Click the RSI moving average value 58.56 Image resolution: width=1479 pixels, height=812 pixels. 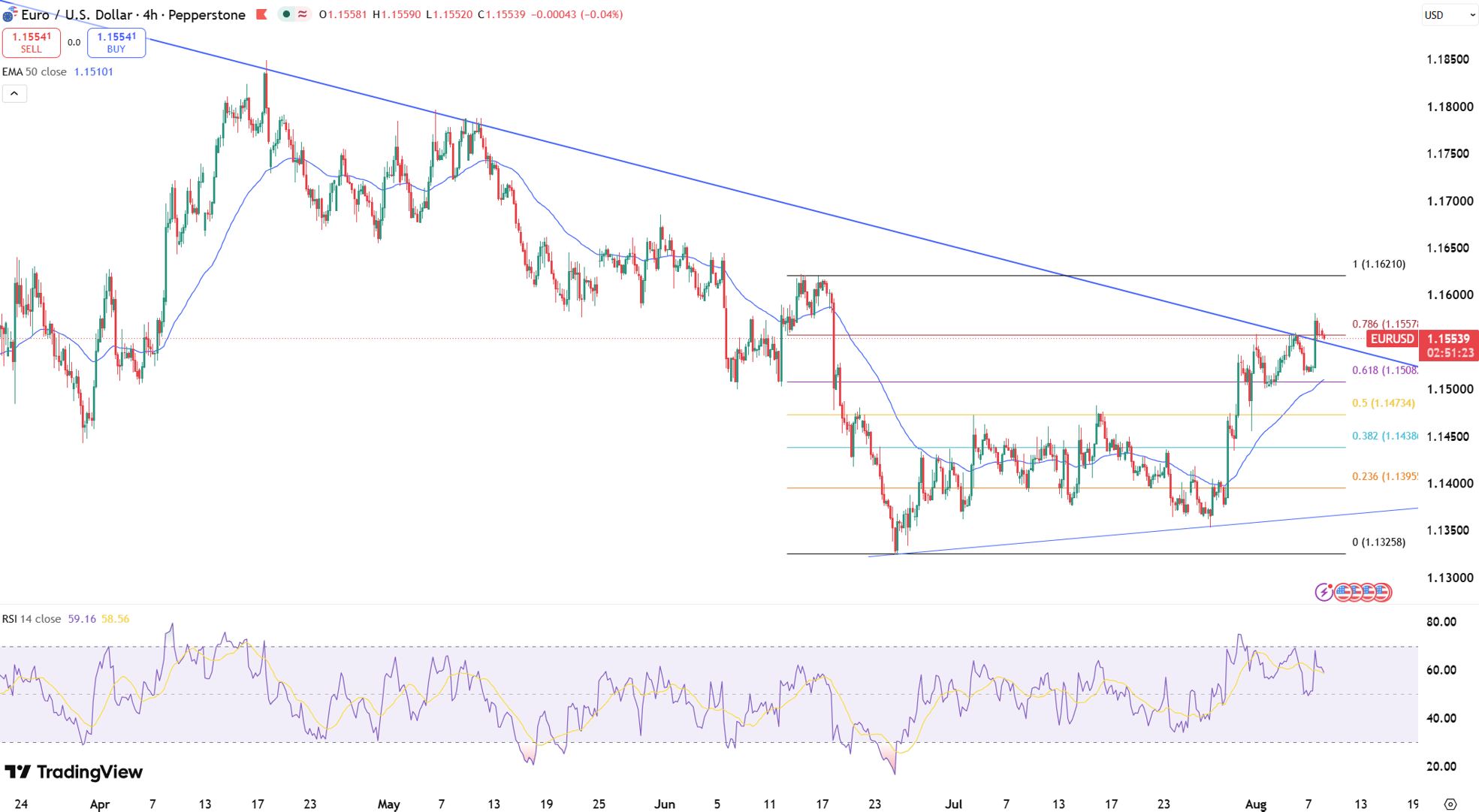click(x=115, y=619)
